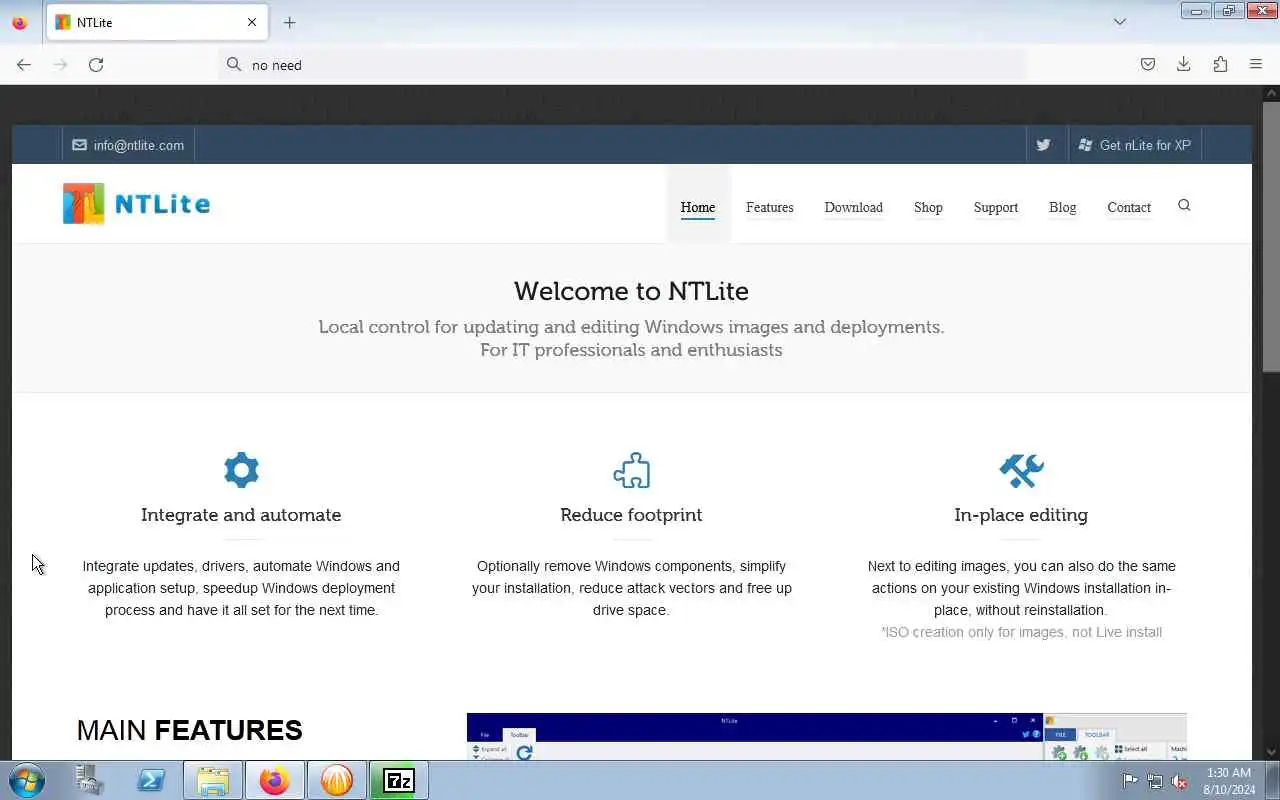The image size is (1280, 800).
Task: Click the Reduce footprint heading
Action: [x=631, y=515]
